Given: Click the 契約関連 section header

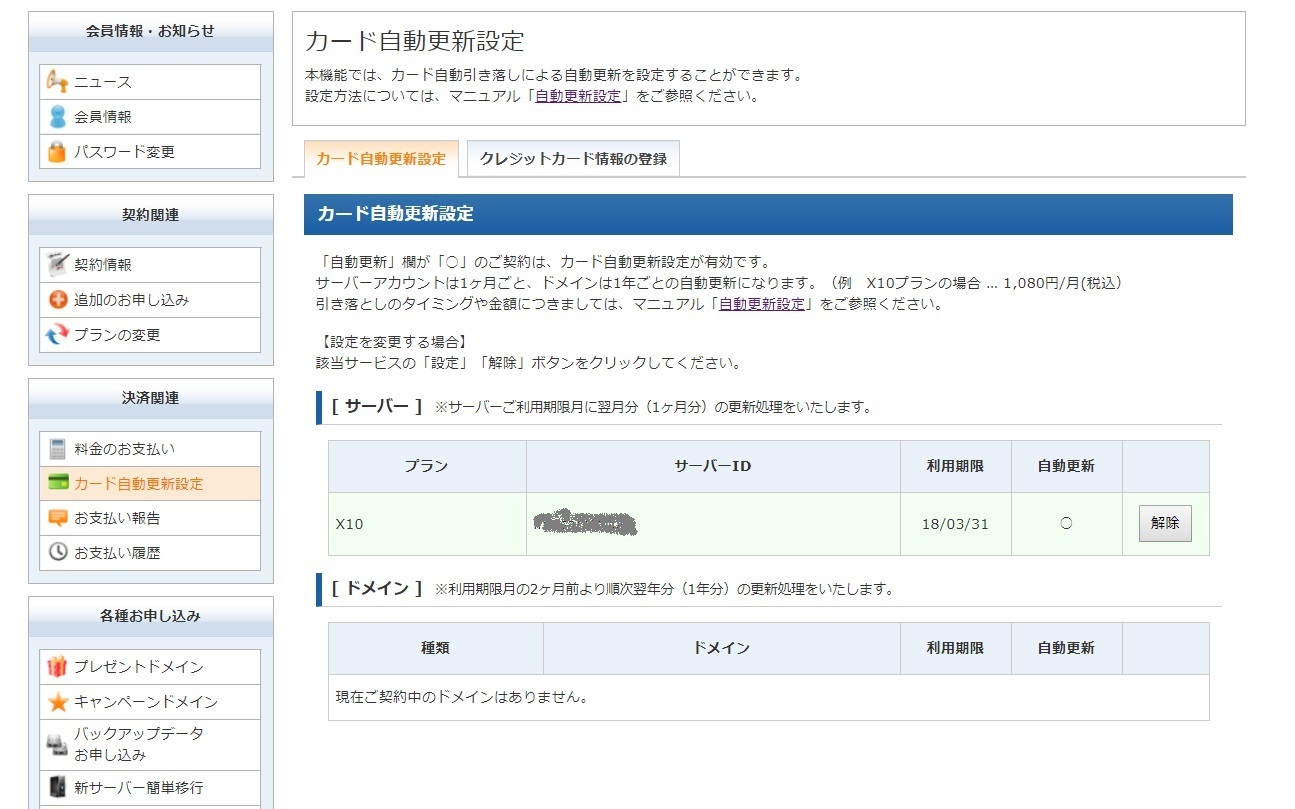Looking at the screenshot, I should (151, 215).
